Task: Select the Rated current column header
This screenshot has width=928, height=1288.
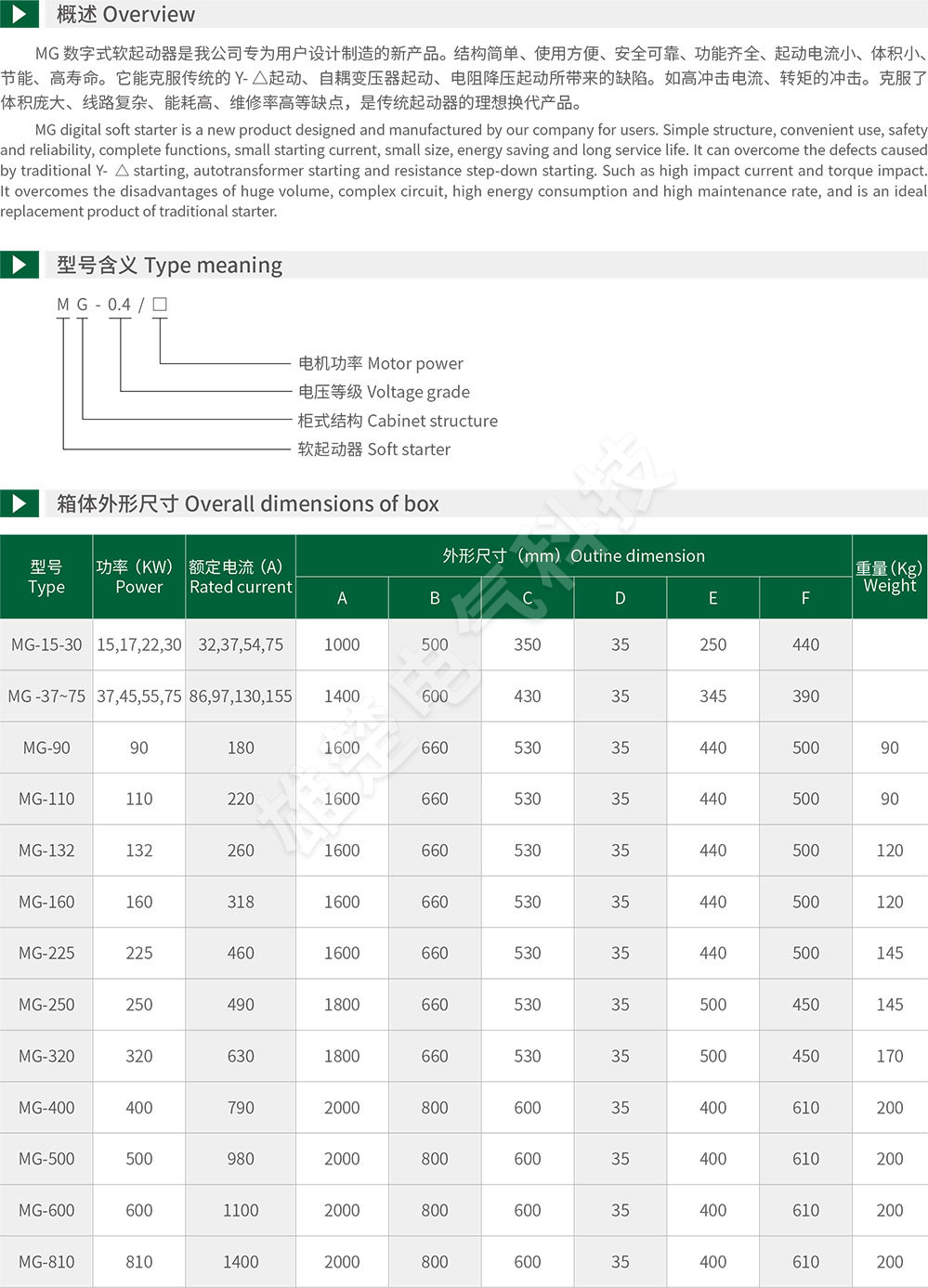Action: (241, 577)
